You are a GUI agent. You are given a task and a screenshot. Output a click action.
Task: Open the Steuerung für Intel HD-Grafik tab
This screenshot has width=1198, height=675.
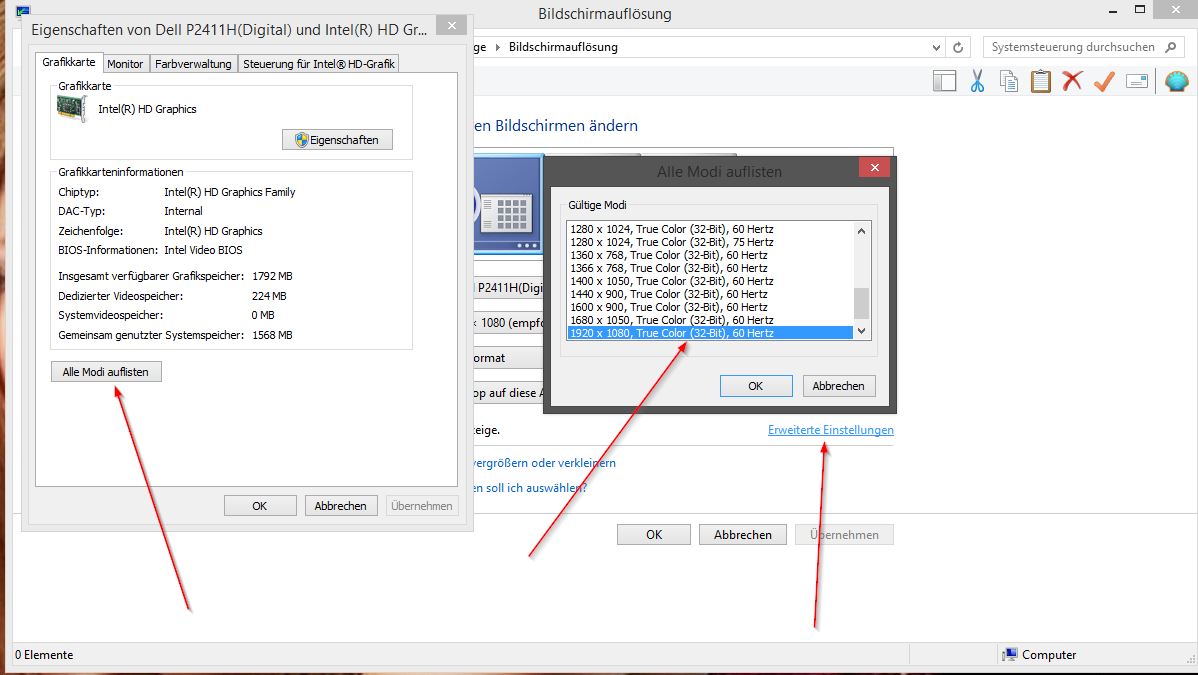pyautogui.click(x=319, y=64)
